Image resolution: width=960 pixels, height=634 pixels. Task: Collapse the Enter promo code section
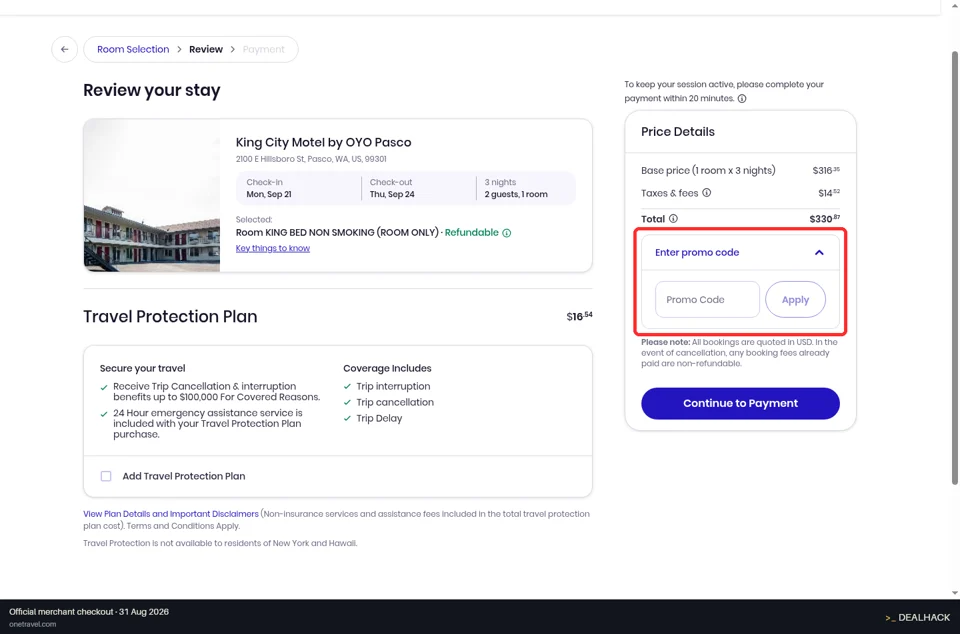click(x=819, y=252)
